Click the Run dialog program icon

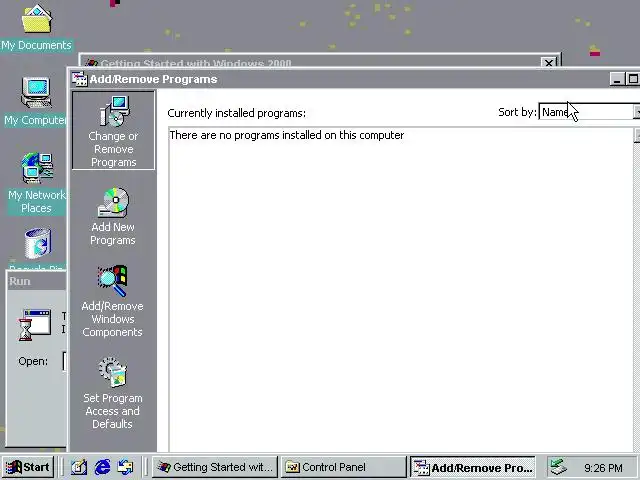35,324
